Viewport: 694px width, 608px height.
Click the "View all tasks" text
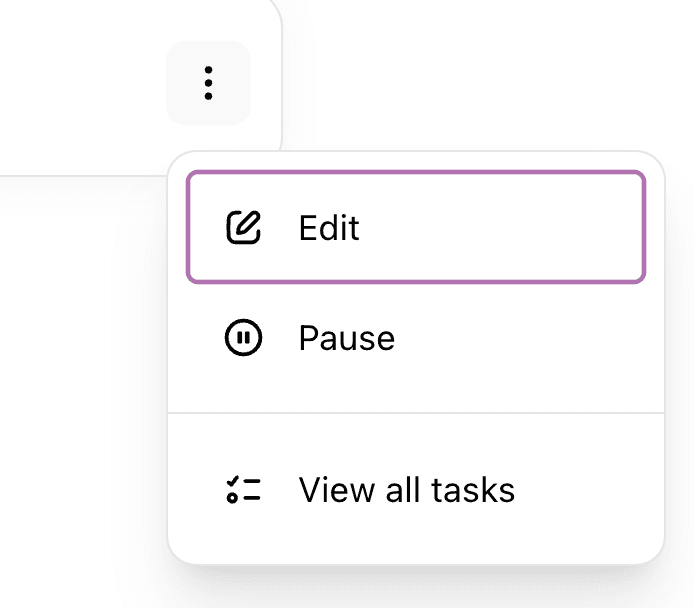[407, 490]
